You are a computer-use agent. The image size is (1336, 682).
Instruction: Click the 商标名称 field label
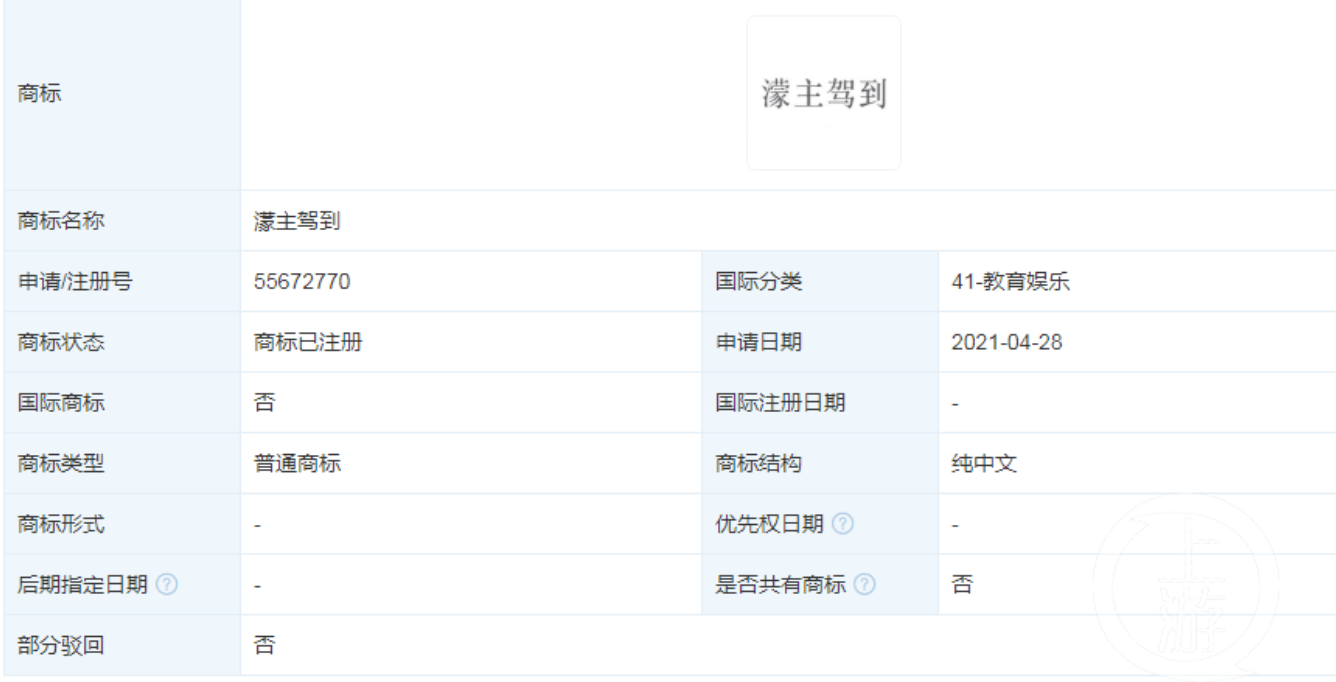coord(61,221)
